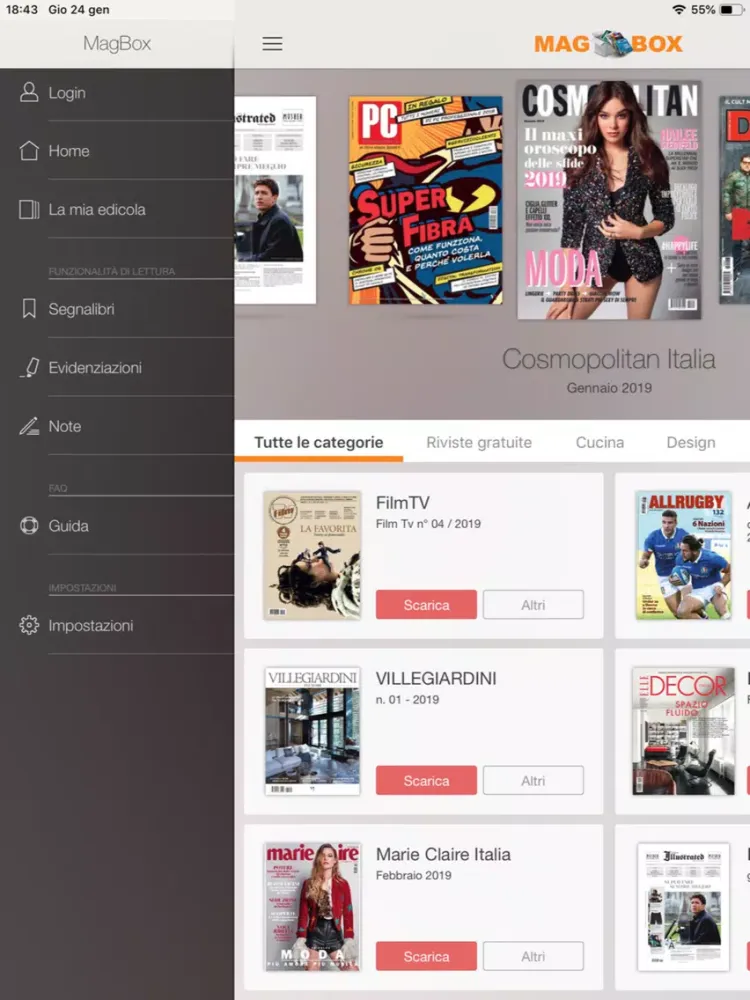Viewport: 750px width, 1000px height.
Task: Toggle the hamburger menu icon
Action: [x=272, y=43]
